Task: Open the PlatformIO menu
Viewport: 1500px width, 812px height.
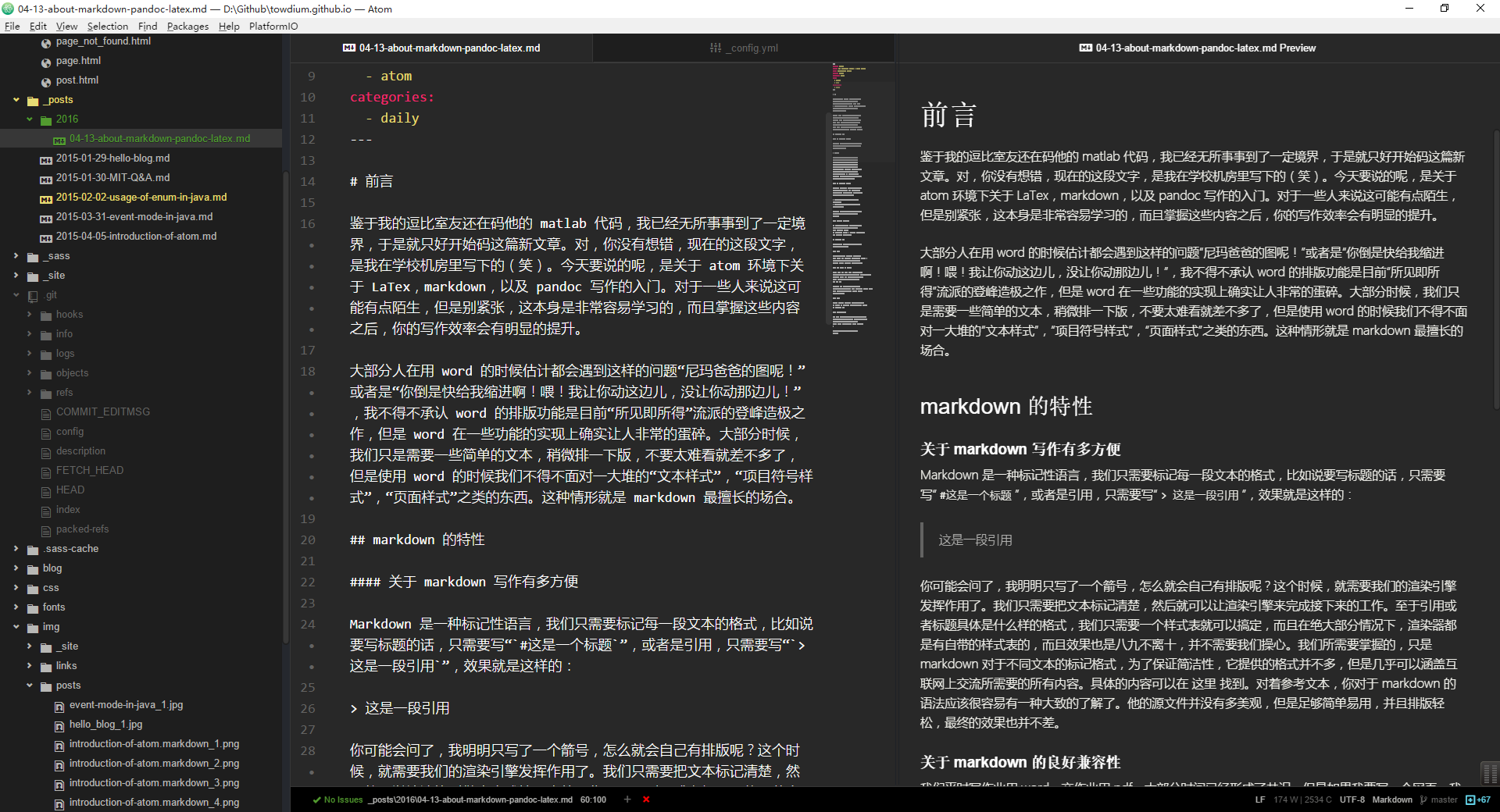Action: [273, 26]
